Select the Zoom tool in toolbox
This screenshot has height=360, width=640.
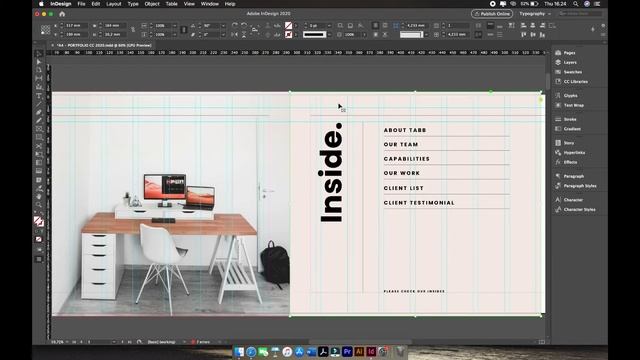pos(39,204)
